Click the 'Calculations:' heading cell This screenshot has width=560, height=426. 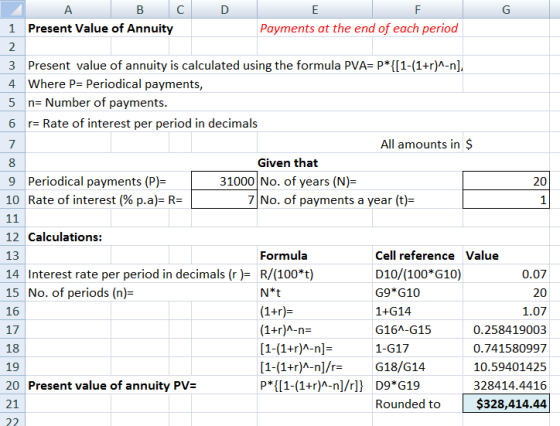point(65,237)
